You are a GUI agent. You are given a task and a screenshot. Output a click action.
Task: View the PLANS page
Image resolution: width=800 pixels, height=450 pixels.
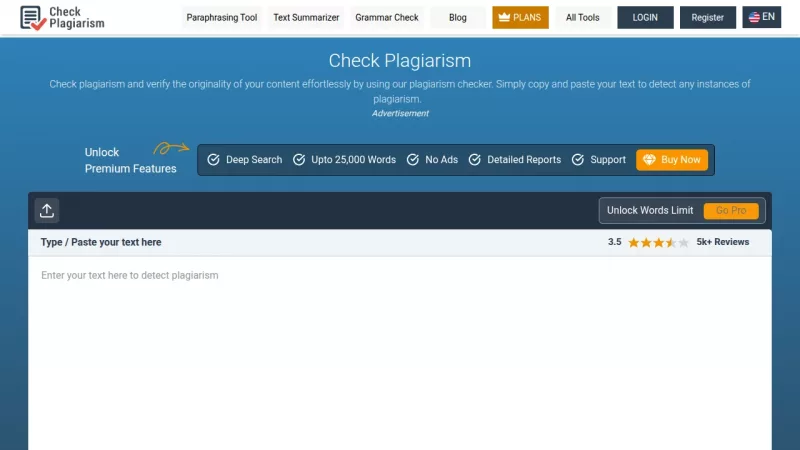[x=520, y=17]
